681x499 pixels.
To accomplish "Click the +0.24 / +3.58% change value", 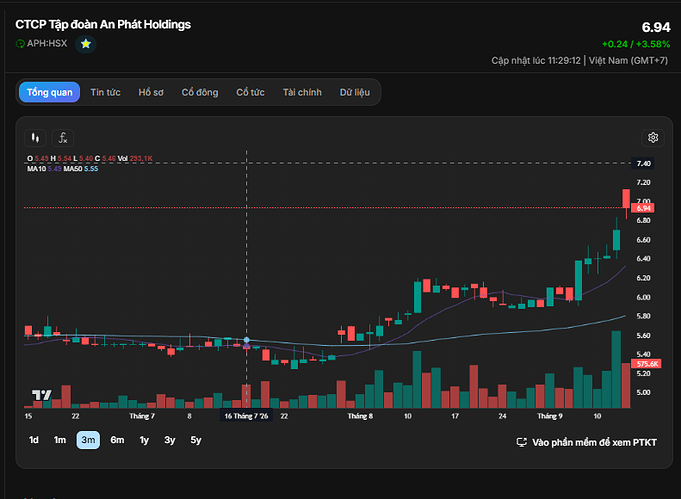I will 636,44.
